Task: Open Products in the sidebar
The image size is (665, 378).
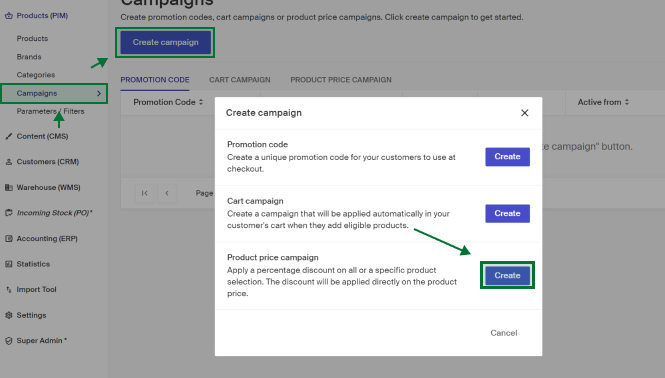Action: pyautogui.click(x=32, y=39)
